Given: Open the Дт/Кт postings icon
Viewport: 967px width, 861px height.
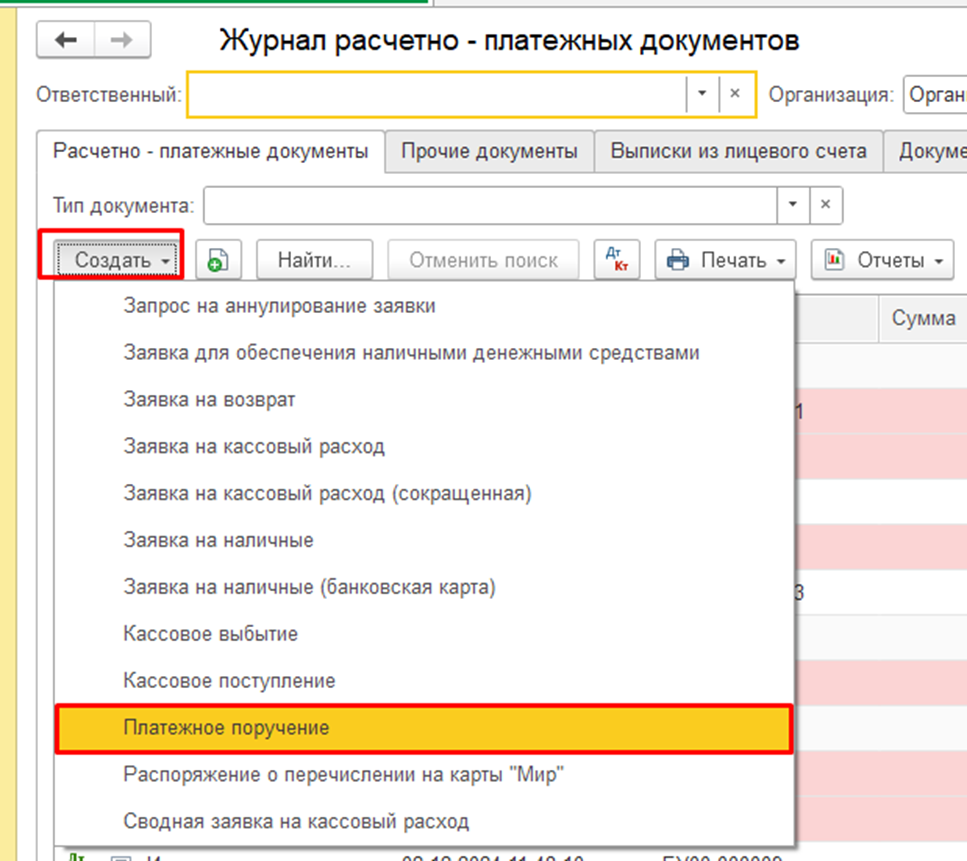Looking at the screenshot, I should click(617, 260).
